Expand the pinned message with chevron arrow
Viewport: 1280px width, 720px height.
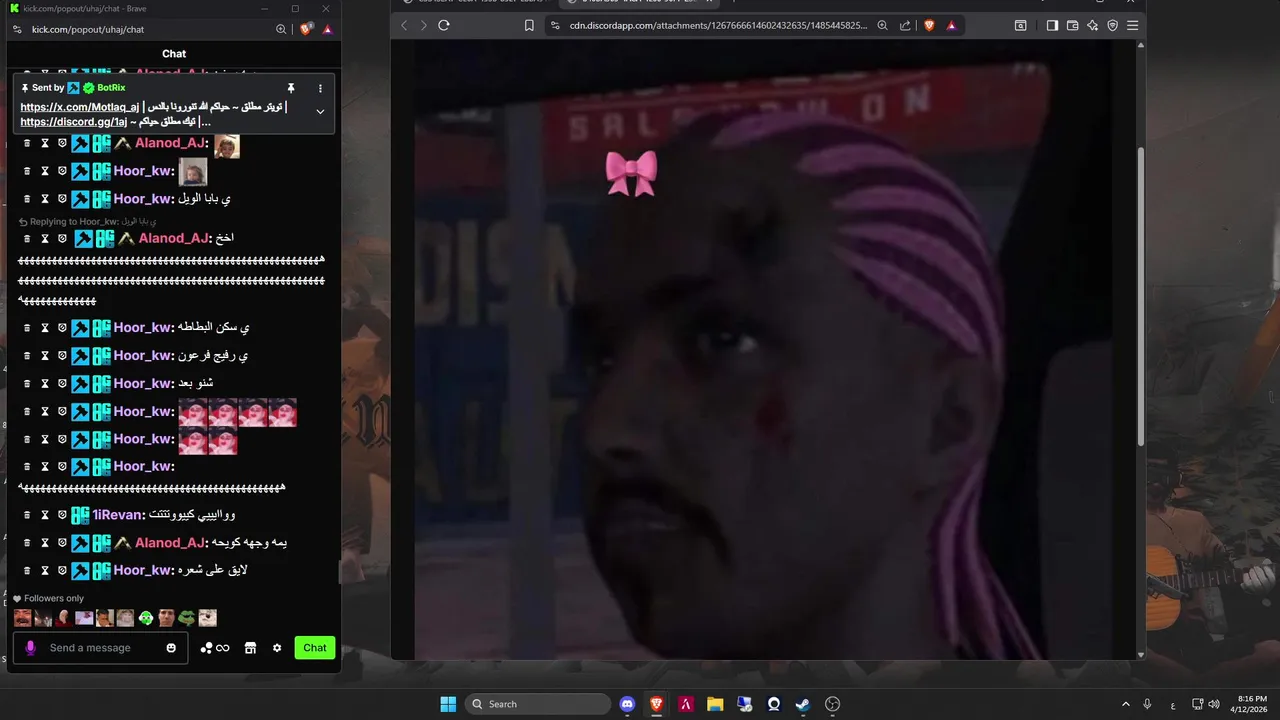point(320,111)
